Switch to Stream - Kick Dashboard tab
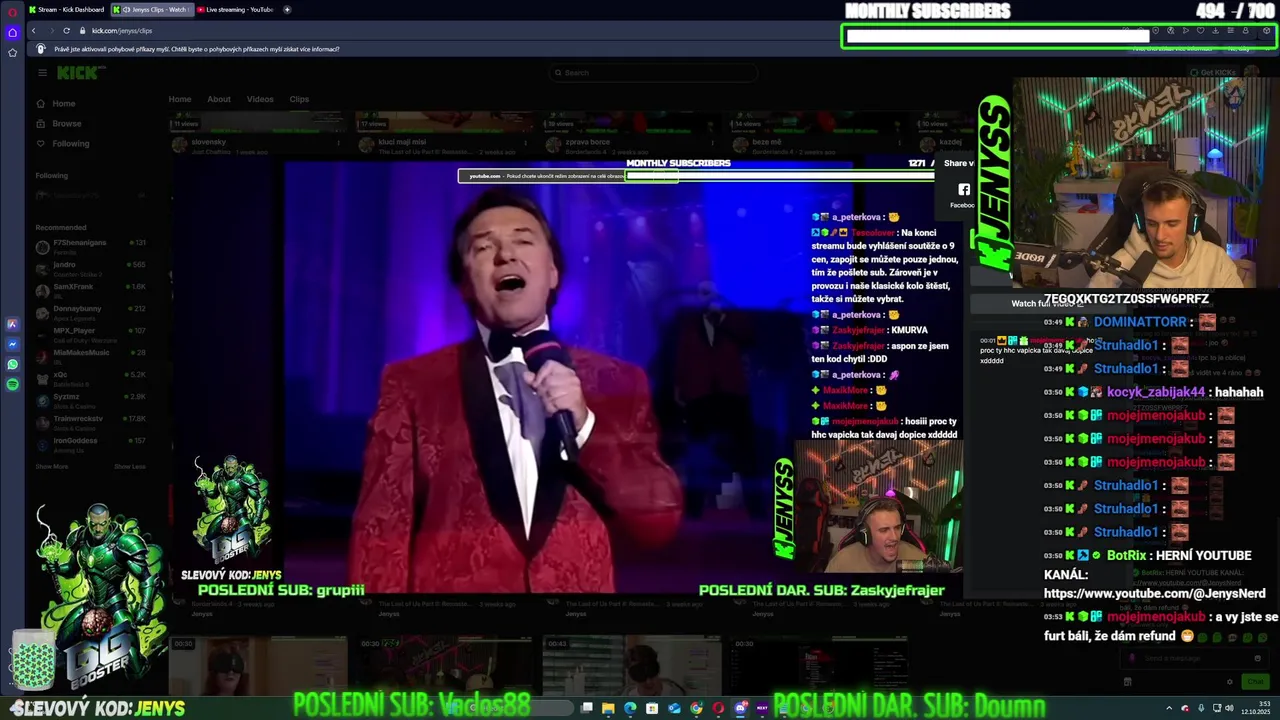1280x720 pixels. coord(66,9)
